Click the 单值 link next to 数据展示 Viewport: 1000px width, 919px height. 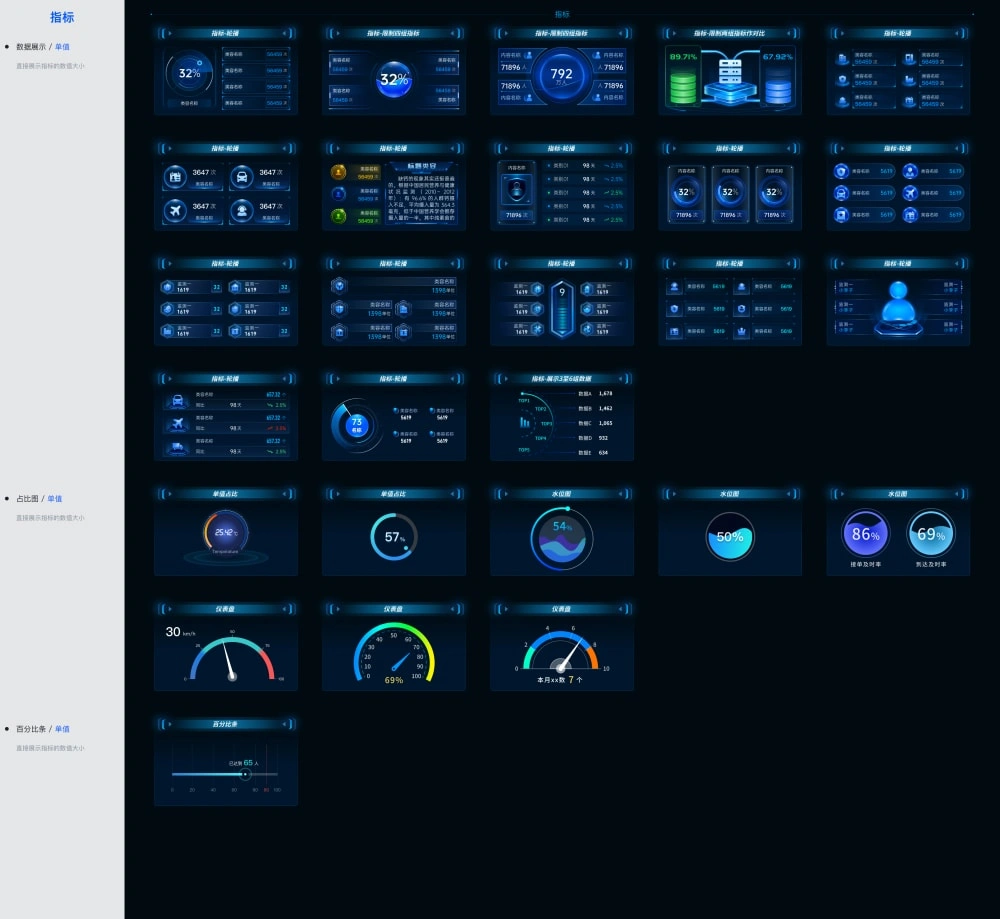click(62, 47)
